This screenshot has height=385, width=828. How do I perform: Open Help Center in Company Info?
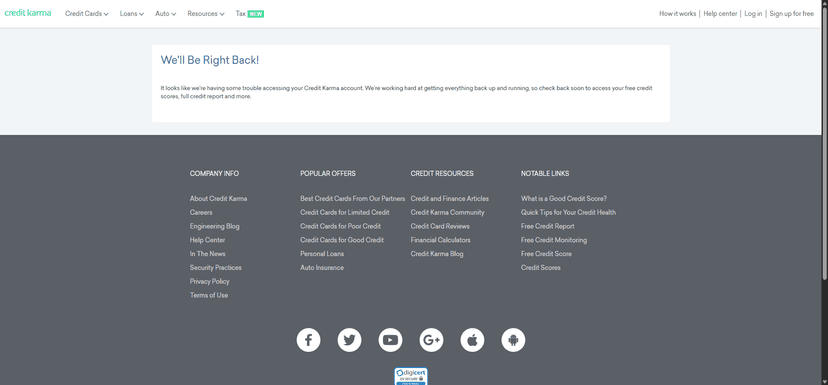click(208, 240)
